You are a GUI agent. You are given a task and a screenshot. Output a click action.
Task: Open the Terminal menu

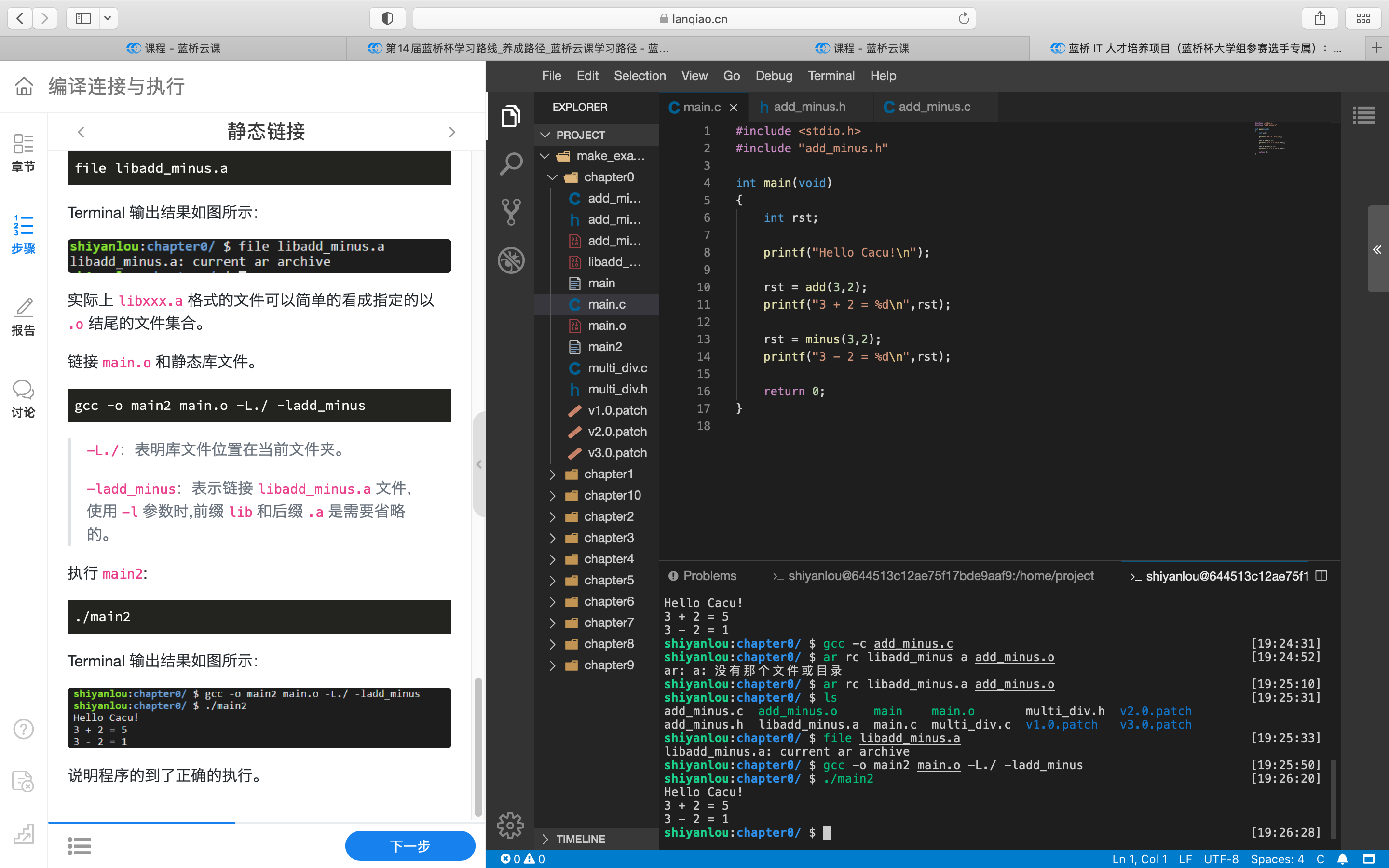pos(831,76)
